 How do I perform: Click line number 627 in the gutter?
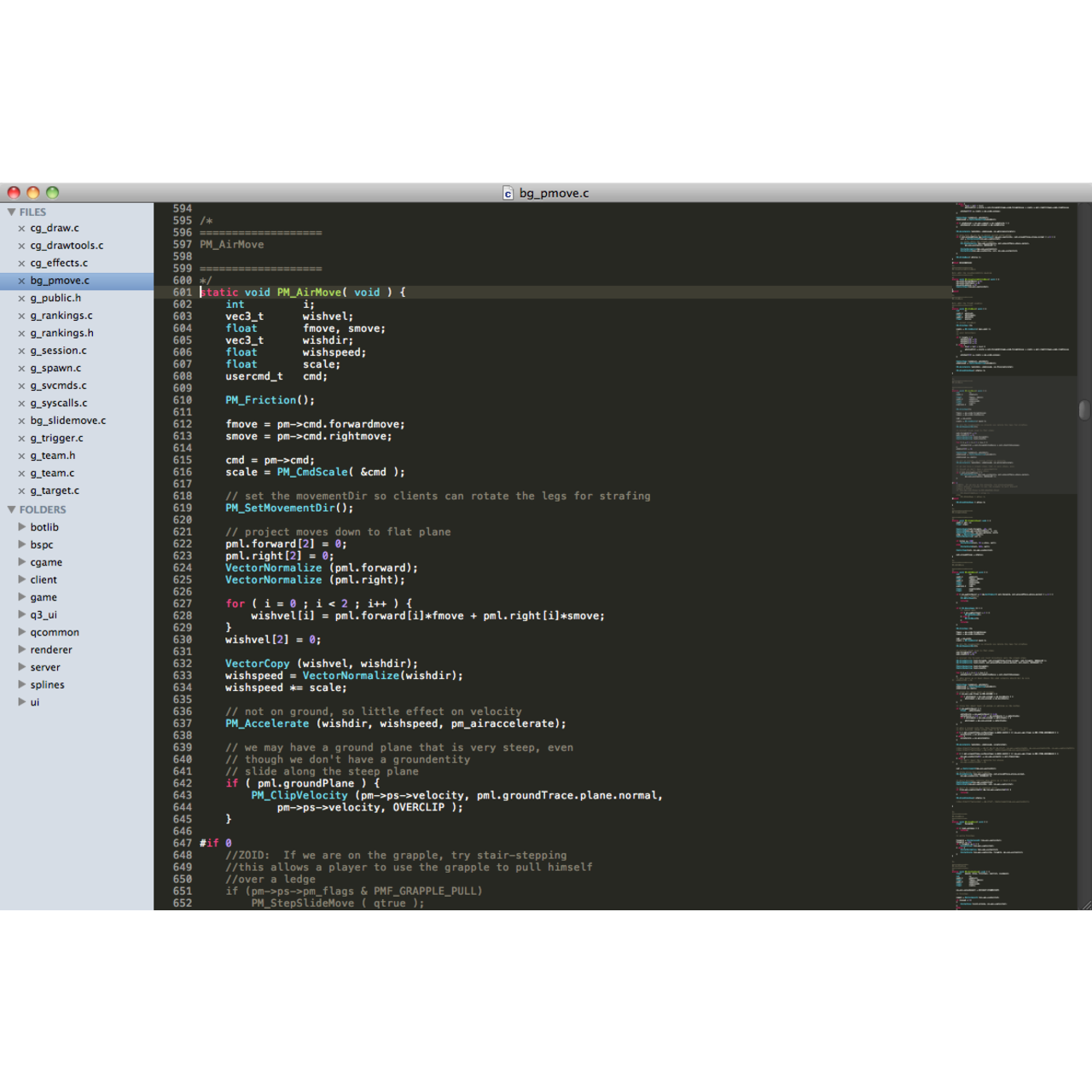(183, 604)
